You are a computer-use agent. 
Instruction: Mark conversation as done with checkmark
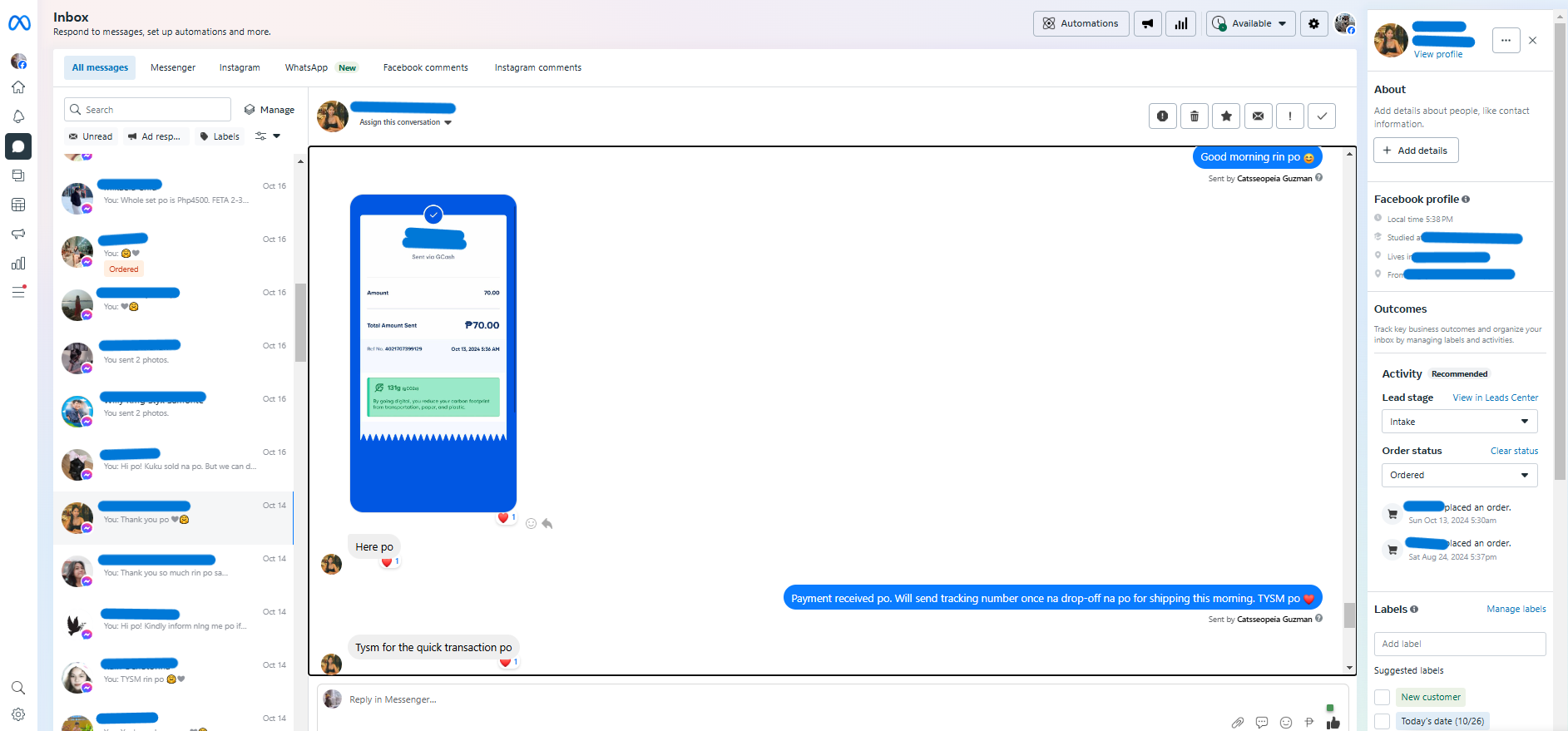pyautogui.click(x=1322, y=116)
